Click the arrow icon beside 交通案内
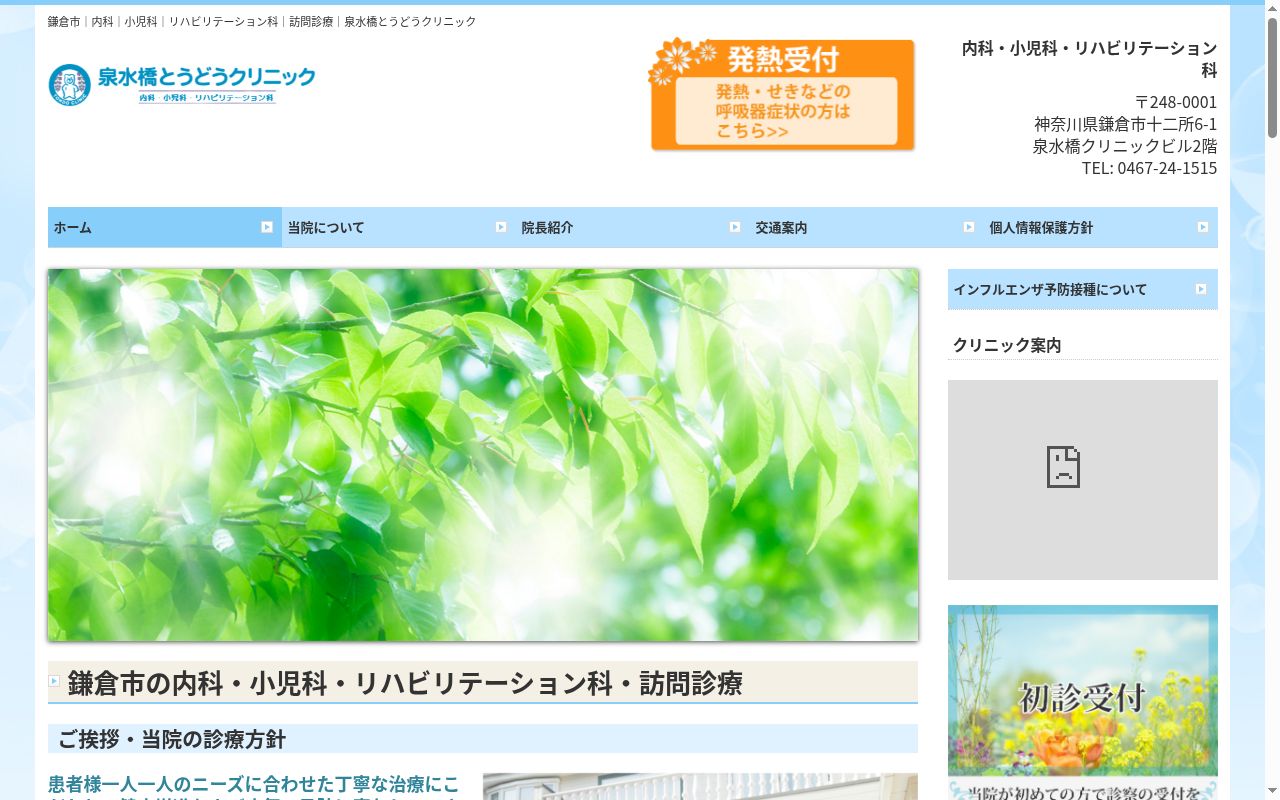The height and width of the screenshot is (800, 1280). (969, 227)
